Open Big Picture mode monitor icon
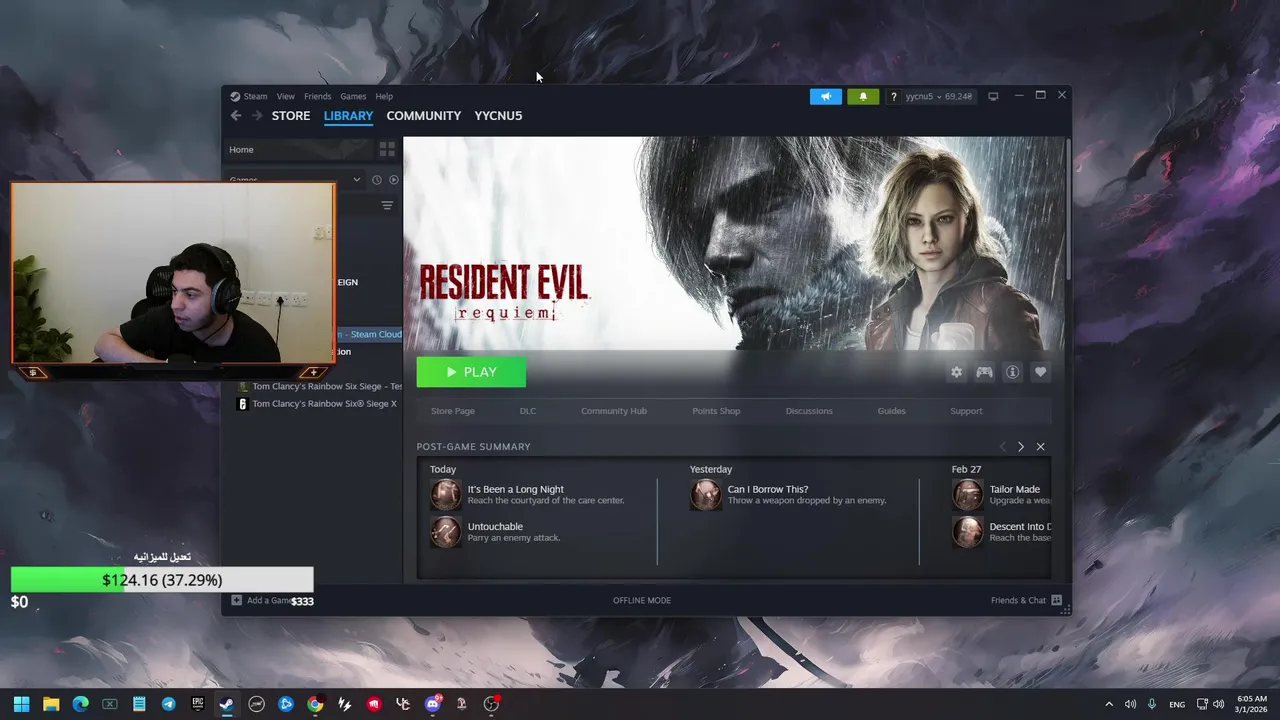The image size is (1280, 720). tap(993, 96)
